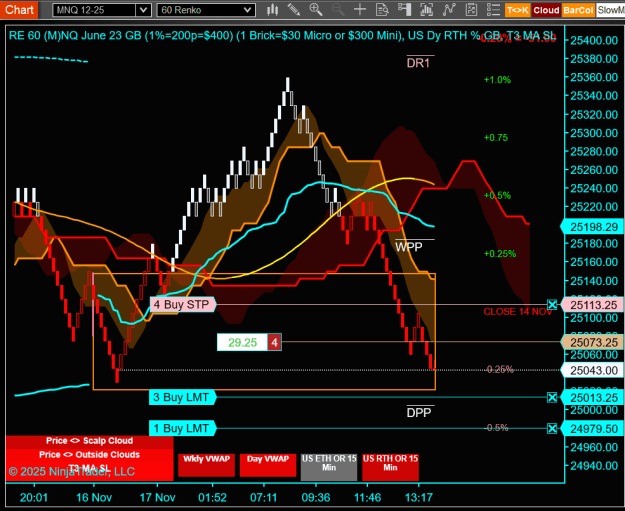Click the 25113.25 stop price marker
625x511 pixels.
click(x=593, y=305)
